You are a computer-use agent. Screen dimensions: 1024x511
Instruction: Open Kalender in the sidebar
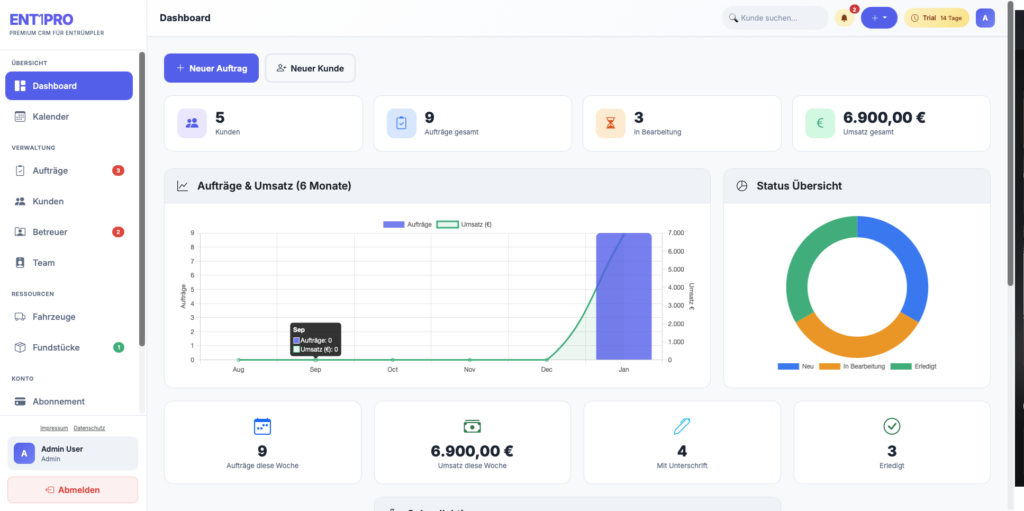coord(50,117)
